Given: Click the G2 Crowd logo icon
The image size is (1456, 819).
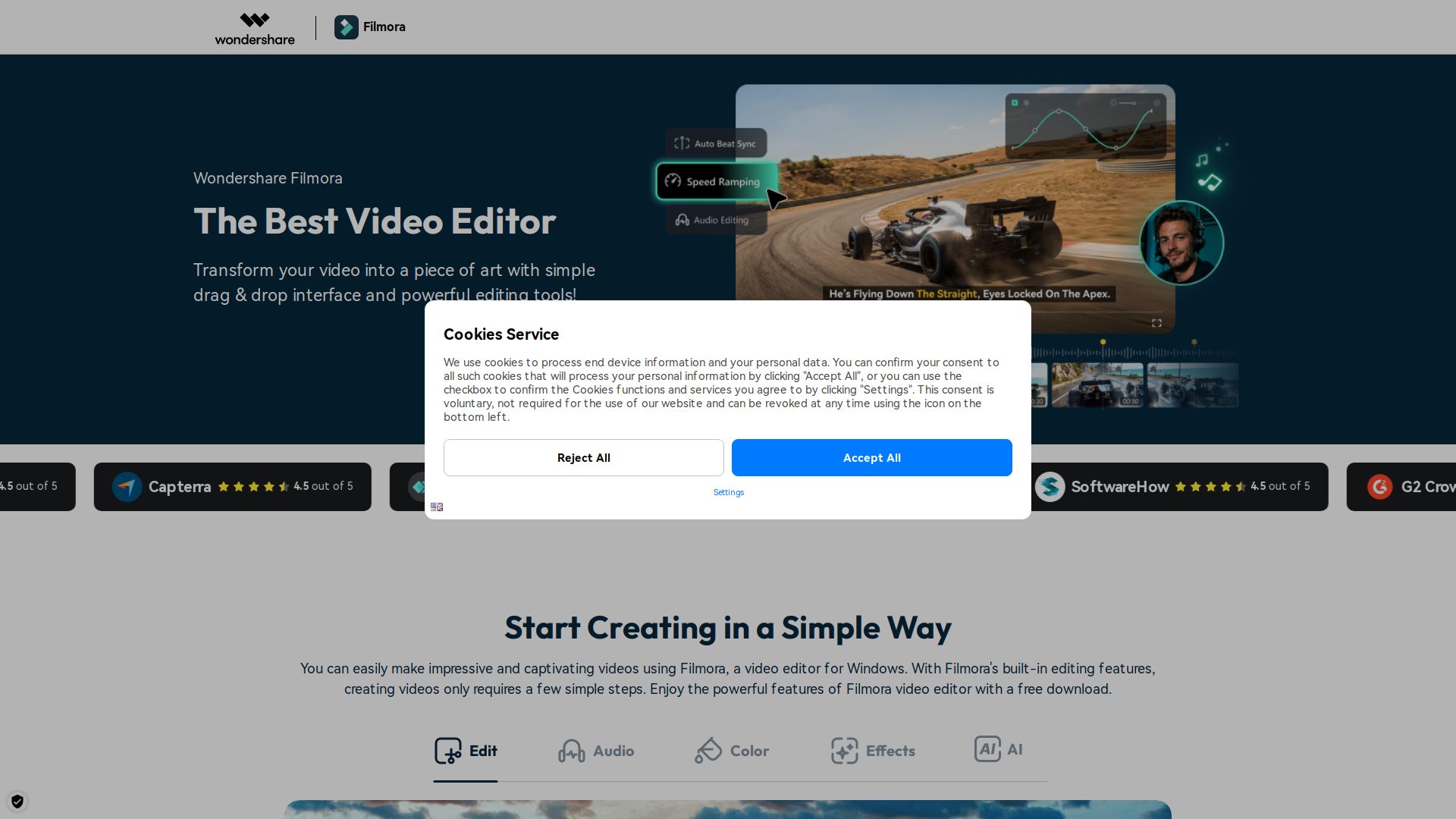Looking at the screenshot, I should 1379,487.
